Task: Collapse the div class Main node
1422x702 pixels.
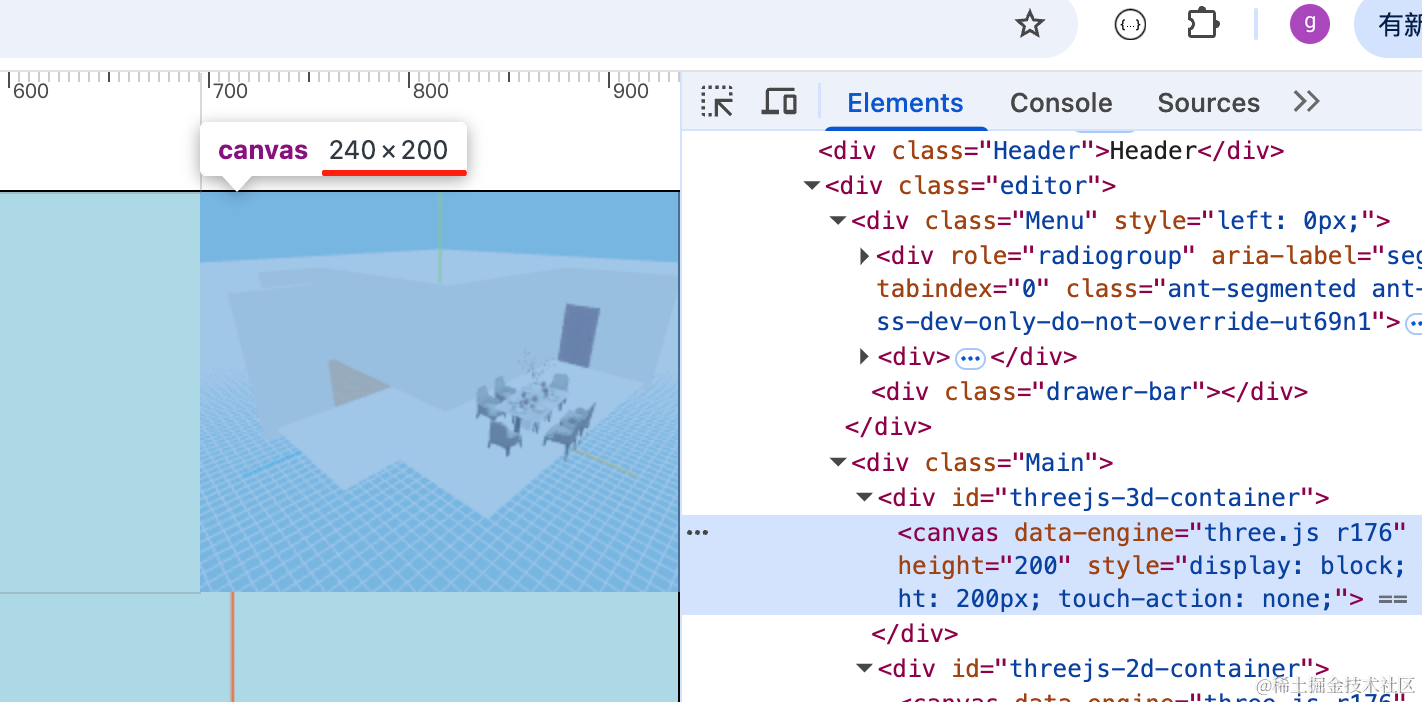Action: click(x=838, y=463)
